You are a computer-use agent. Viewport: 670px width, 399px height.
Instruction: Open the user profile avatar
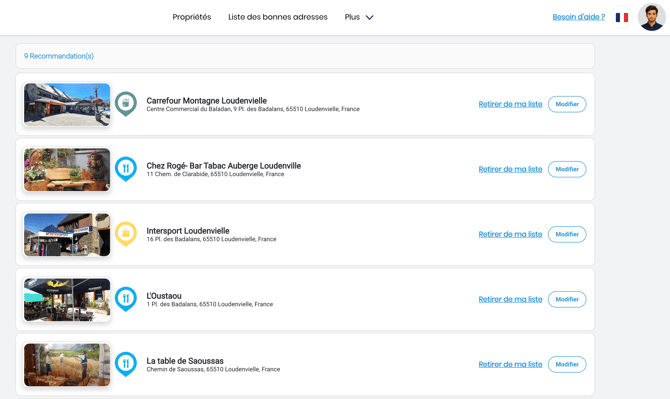tap(652, 17)
